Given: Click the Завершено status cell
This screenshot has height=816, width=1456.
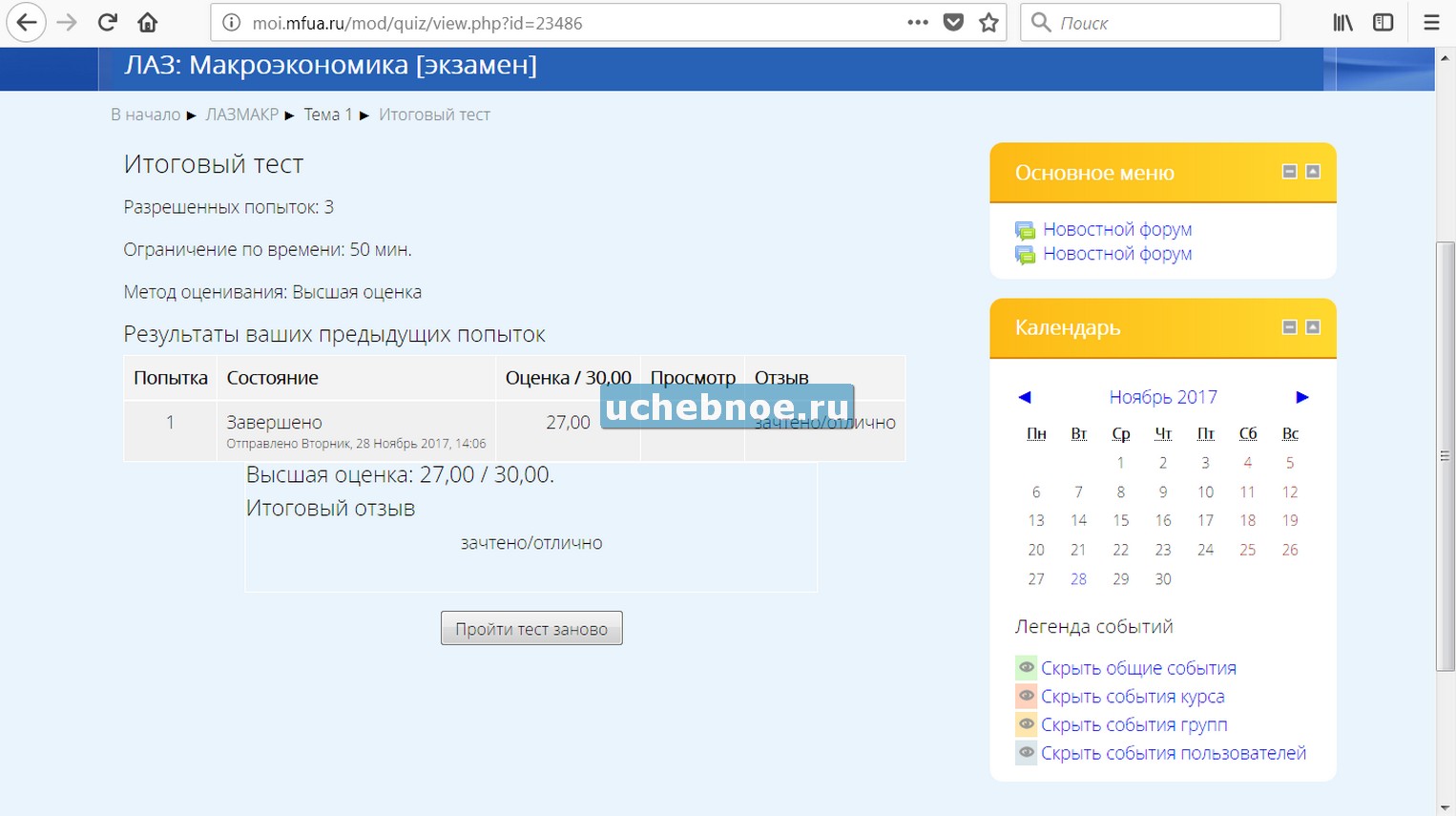Looking at the screenshot, I should click(274, 422).
